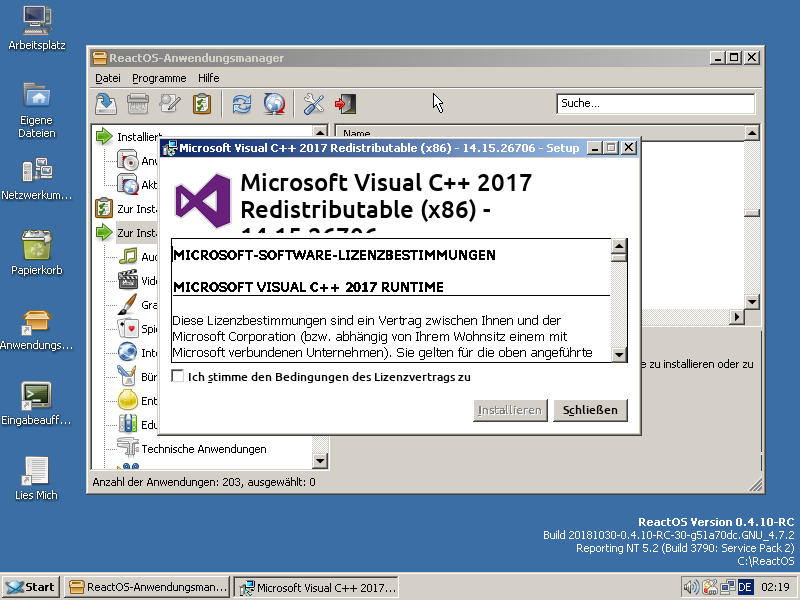800x600 pixels.
Task: Select the Spiele category cards icon
Action: [128, 329]
